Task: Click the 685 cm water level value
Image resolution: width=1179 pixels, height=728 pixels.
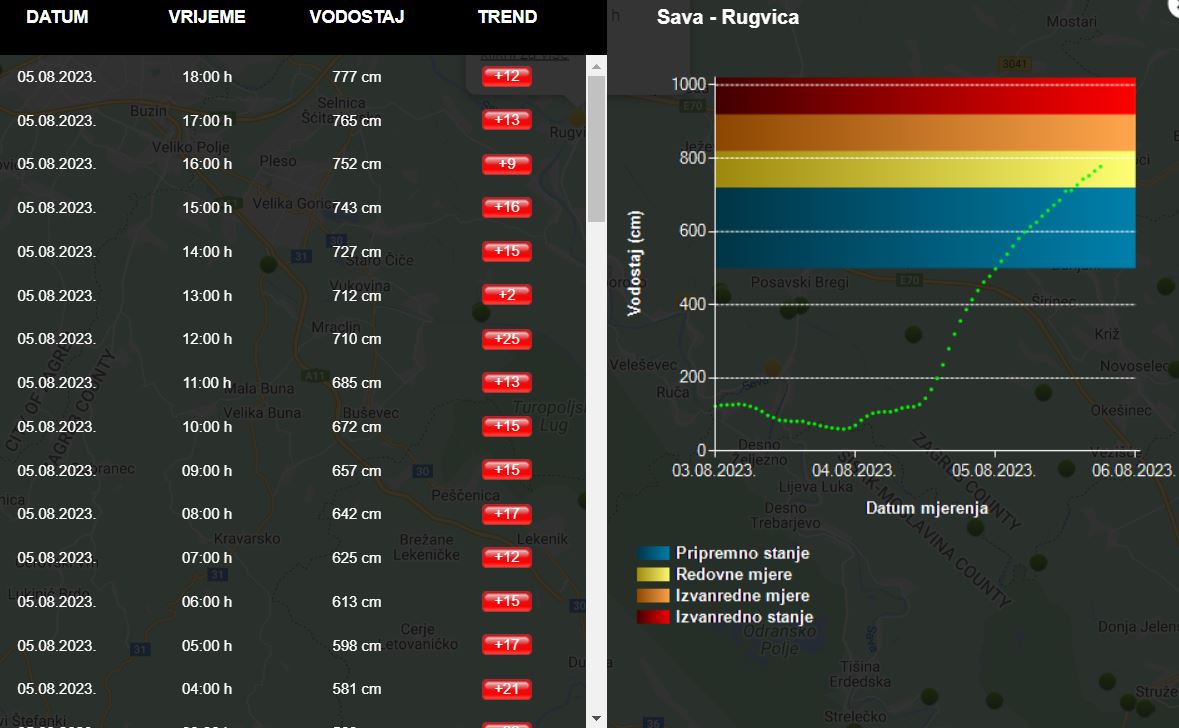Action: 356,383
